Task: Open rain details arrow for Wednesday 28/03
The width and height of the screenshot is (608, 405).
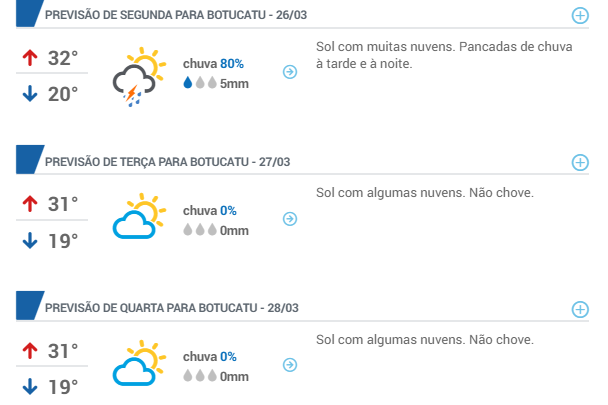Action: coord(290,365)
